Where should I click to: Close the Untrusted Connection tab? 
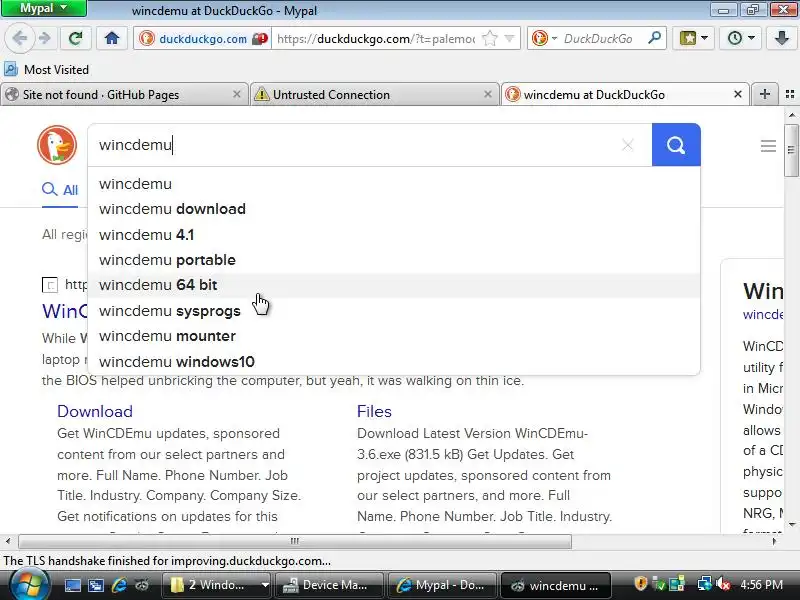[487, 94]
